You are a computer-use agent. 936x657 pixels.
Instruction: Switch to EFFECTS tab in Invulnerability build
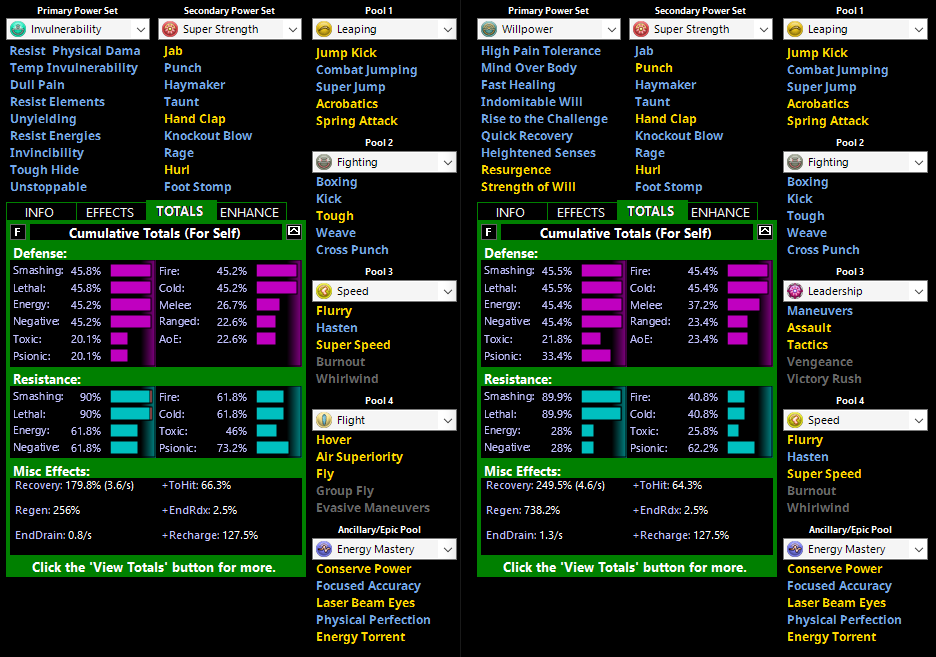point(110,212)
